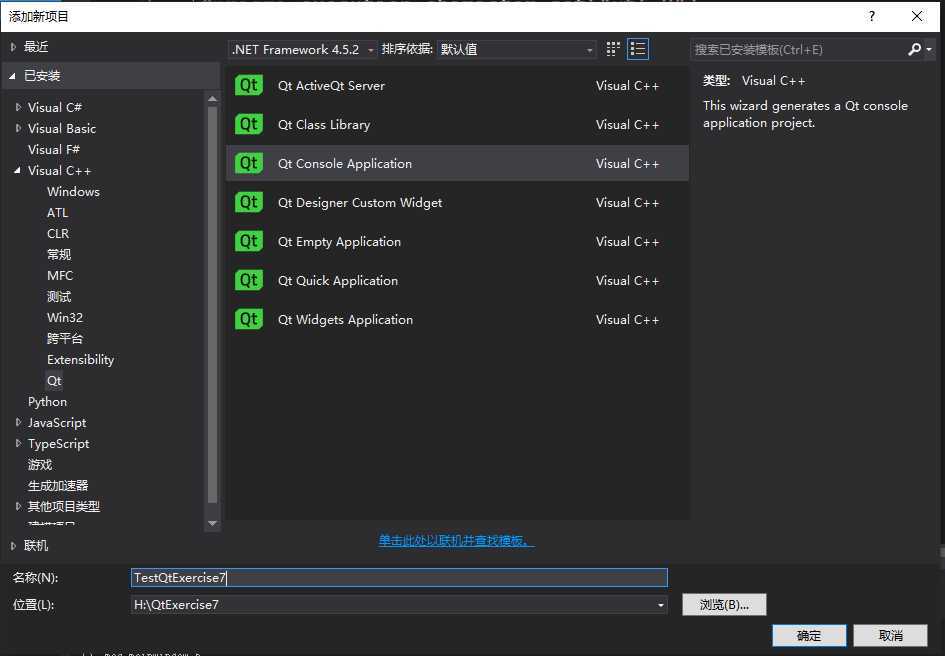Screen dimensions: 945x656
Task: Click the 浏览(B)... button
Action: [724, 605]
